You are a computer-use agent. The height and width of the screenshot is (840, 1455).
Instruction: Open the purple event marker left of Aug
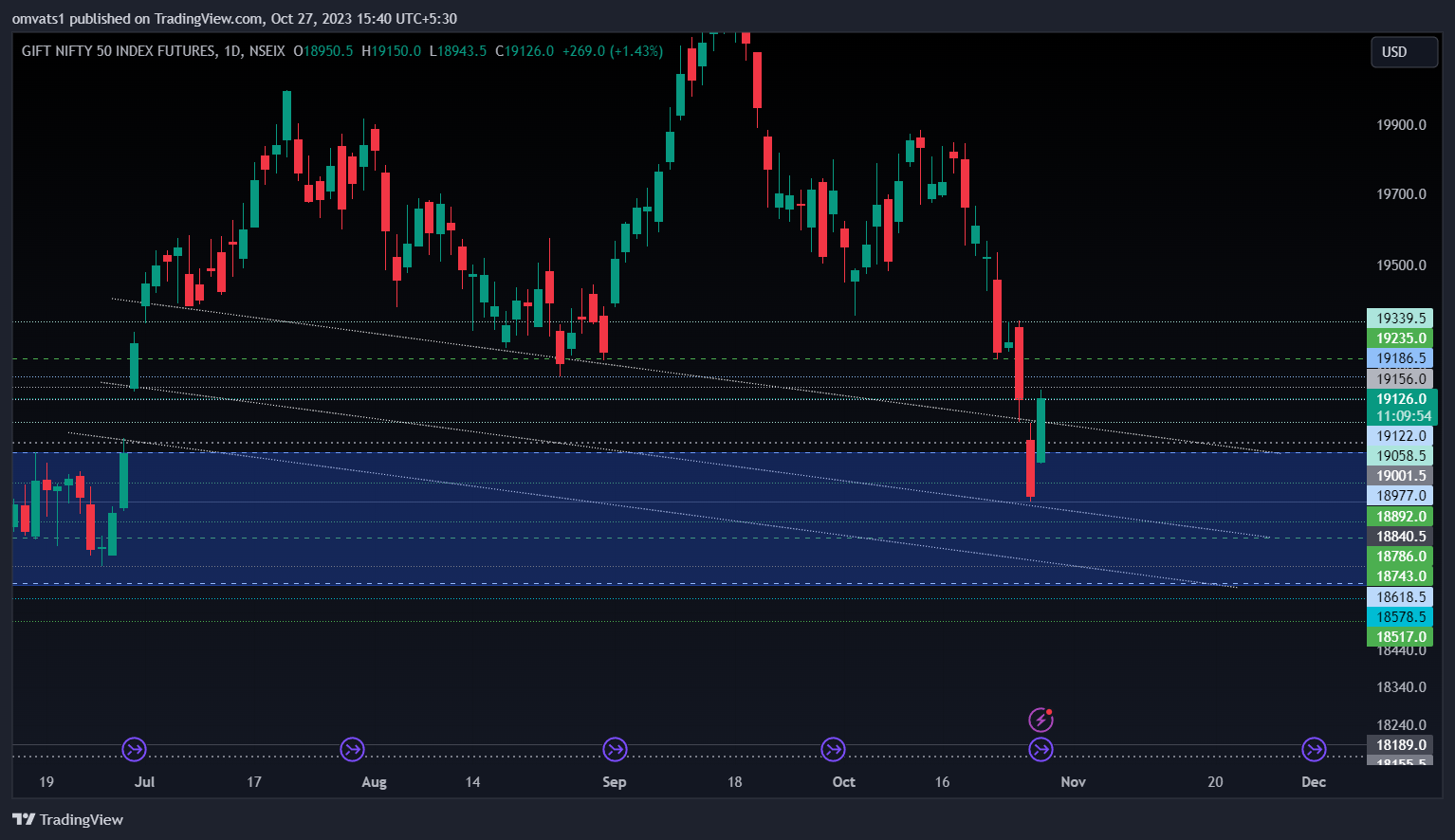(353, 750)
